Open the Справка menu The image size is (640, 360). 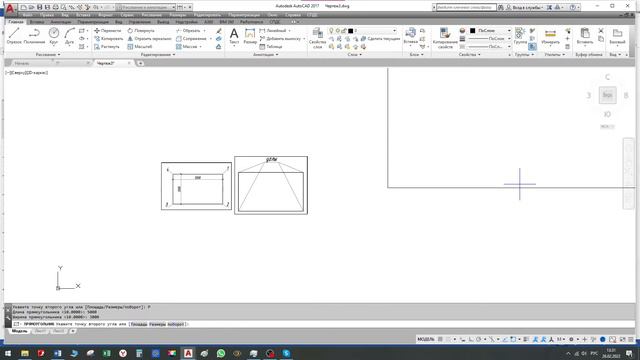tap(293, 15)
